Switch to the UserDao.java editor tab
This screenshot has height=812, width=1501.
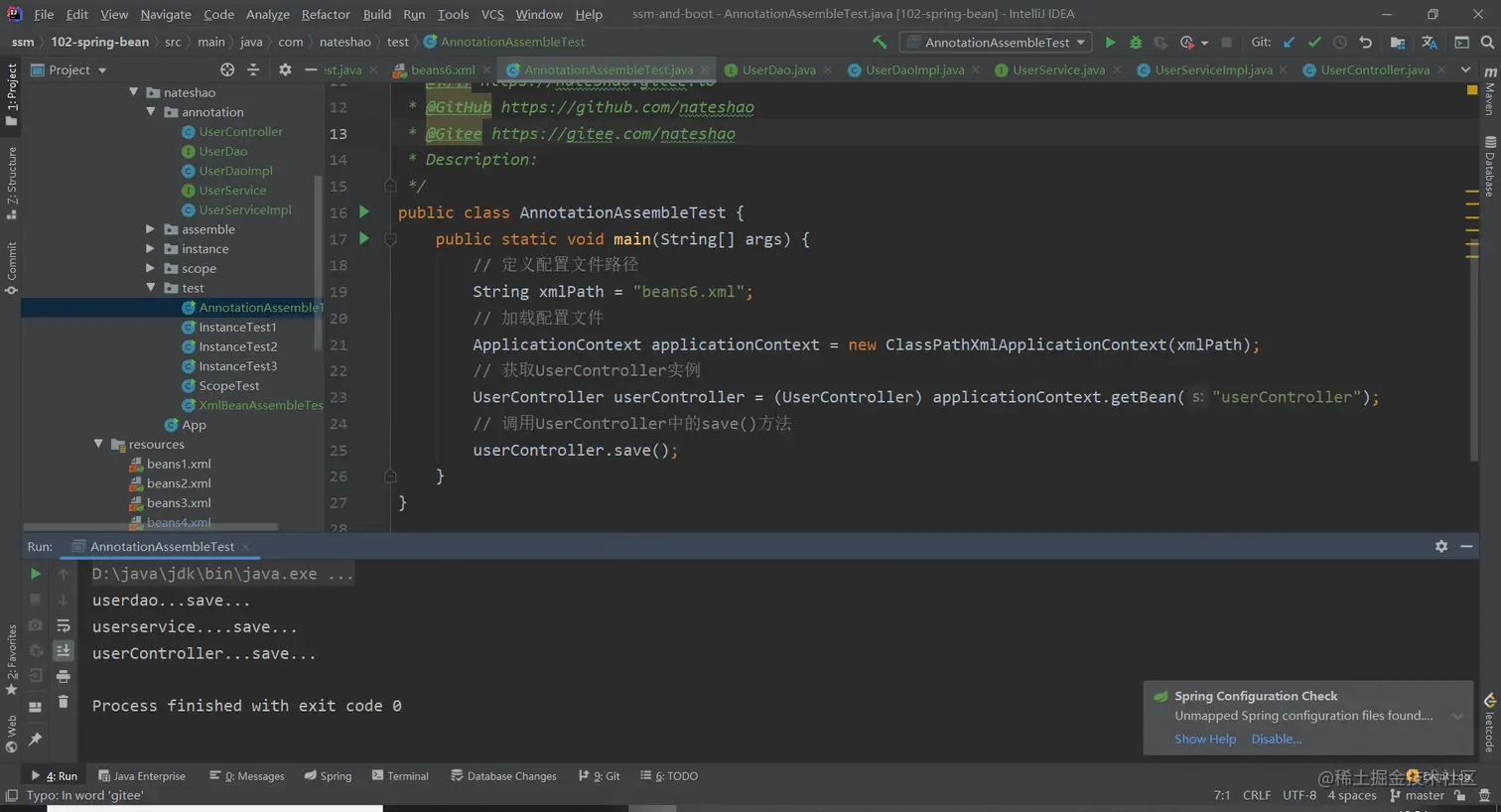[778, 69]
